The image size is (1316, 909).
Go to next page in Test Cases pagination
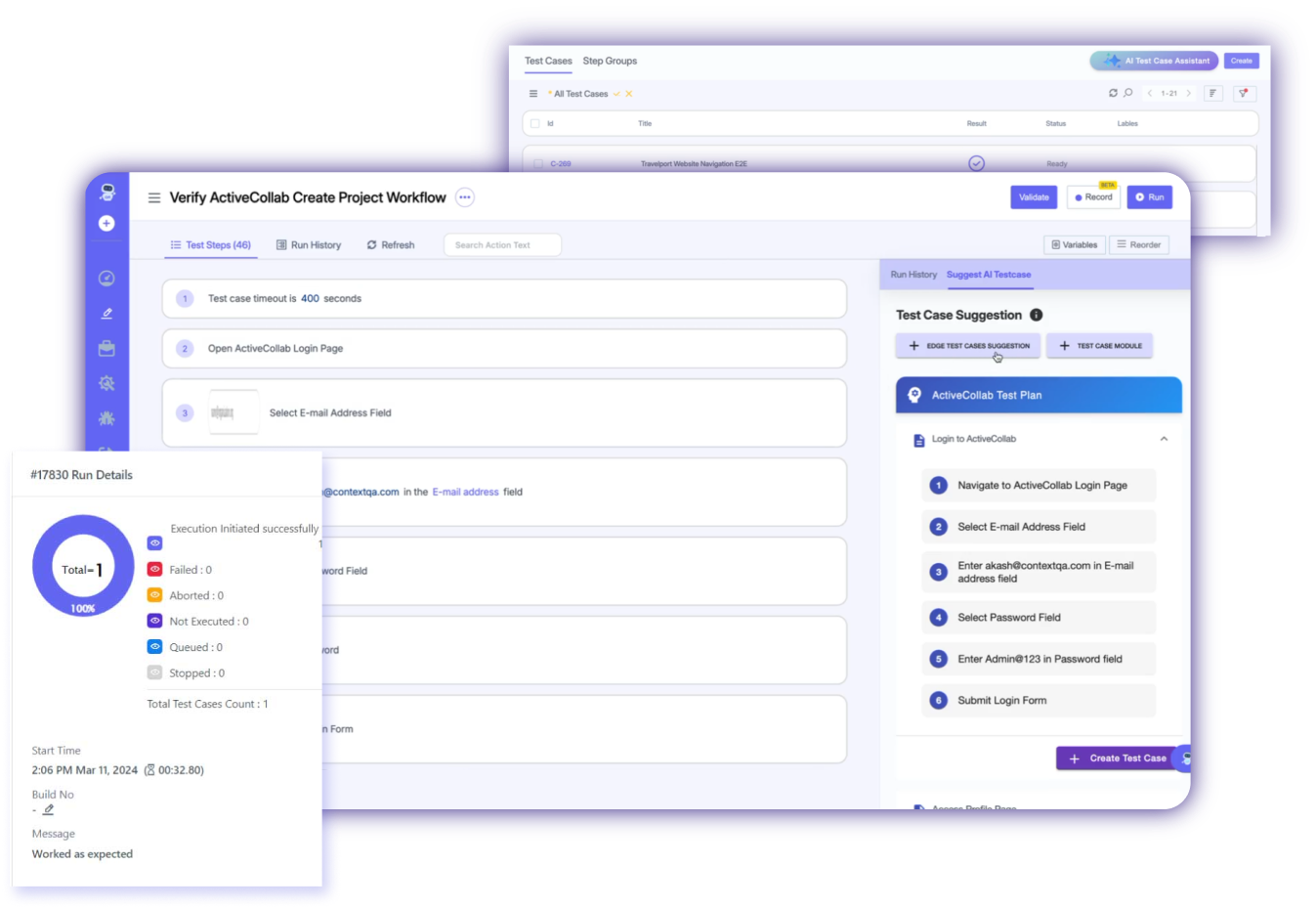pyautogui.click(x=1188, y=94)
